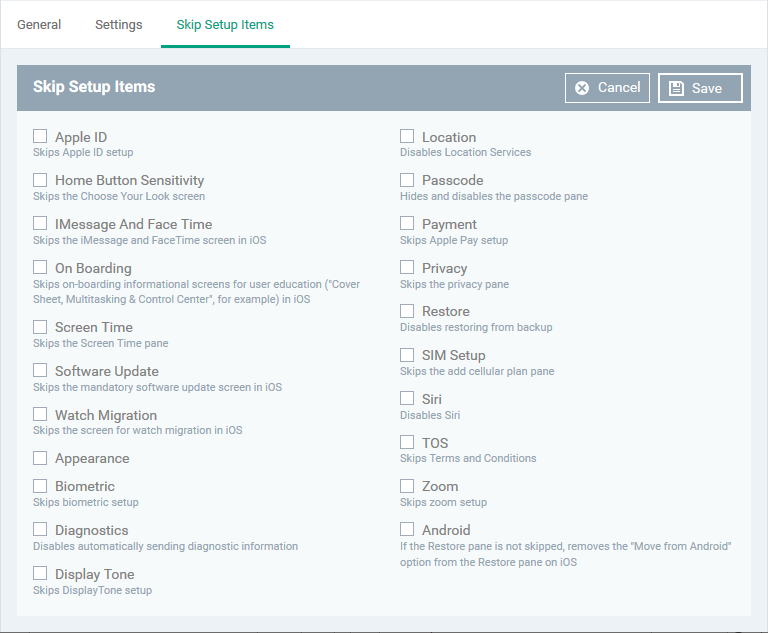Check the Payment option
768x633 pixels.
407,223
